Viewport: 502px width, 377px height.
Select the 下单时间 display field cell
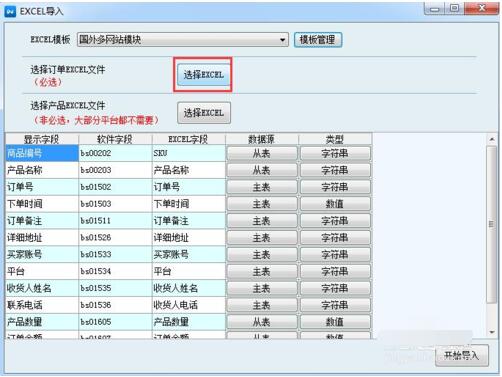[x=42, y=204]
